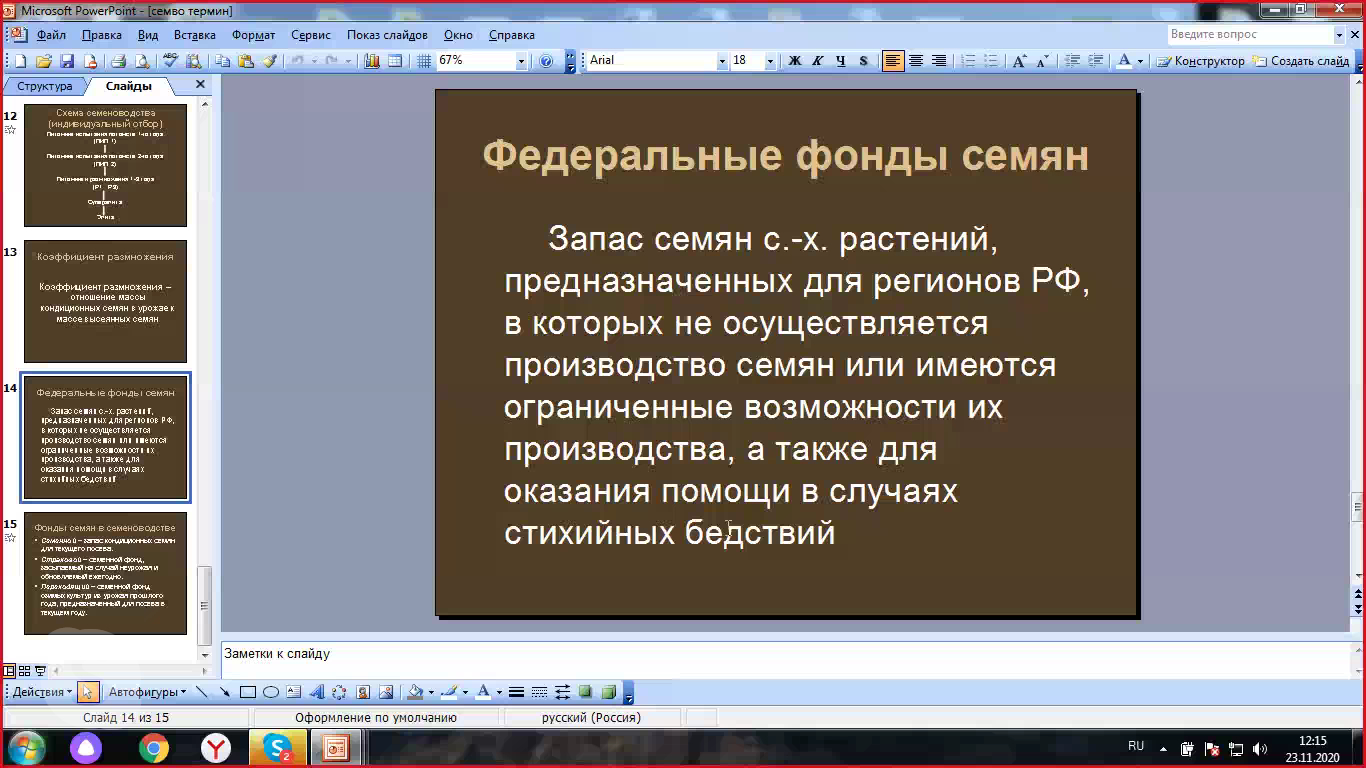Switch to the Структура tab
Screen dimensions: 1366x768
point(45,86)
